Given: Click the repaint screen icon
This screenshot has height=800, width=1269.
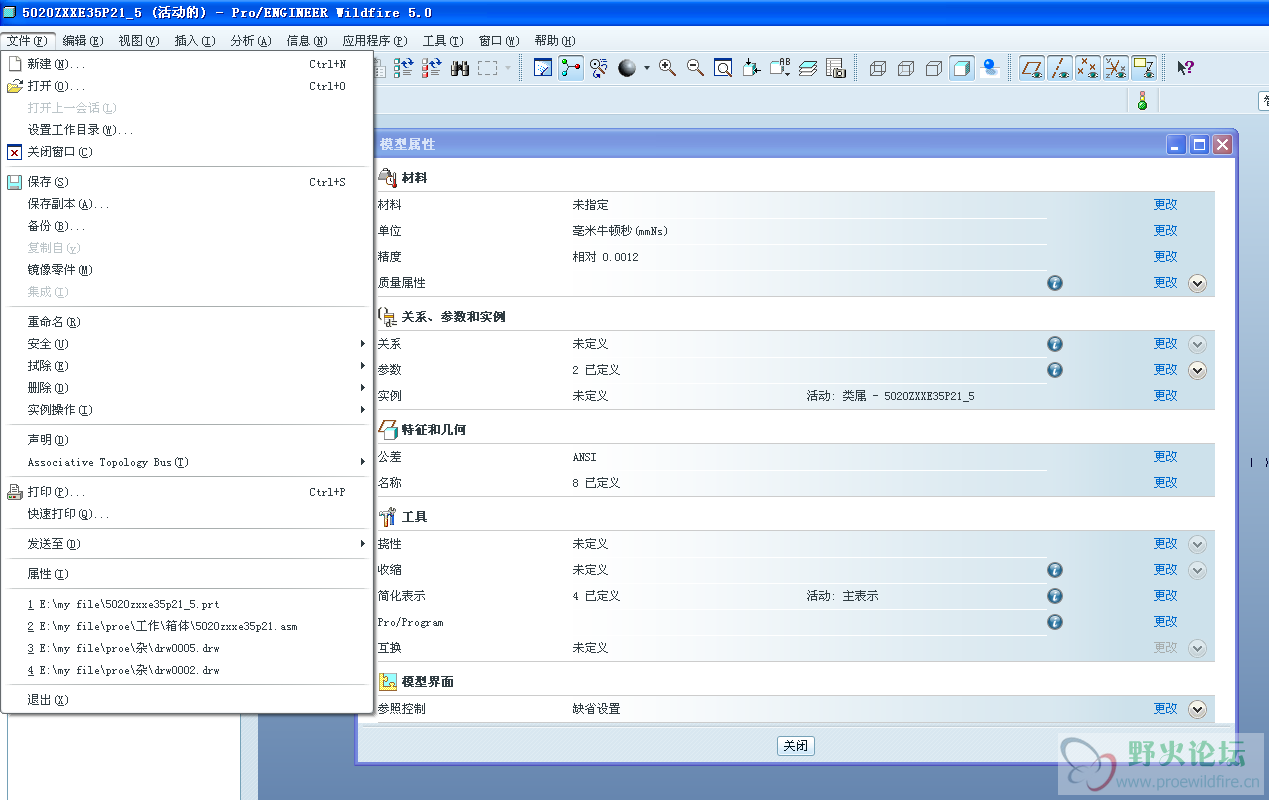Looking at the screenshot, I should point(543,68).
